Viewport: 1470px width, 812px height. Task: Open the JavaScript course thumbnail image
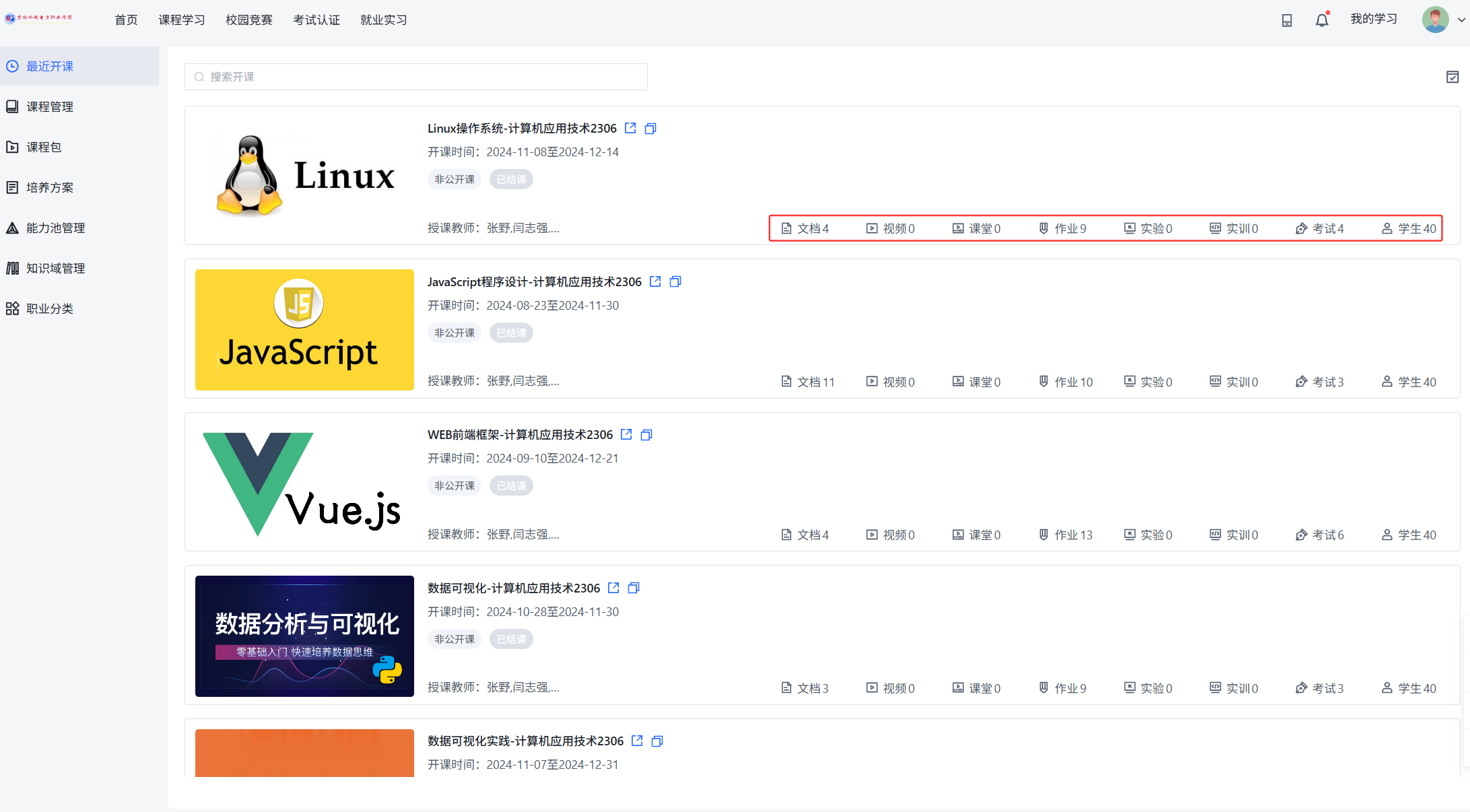click(304, 330)
